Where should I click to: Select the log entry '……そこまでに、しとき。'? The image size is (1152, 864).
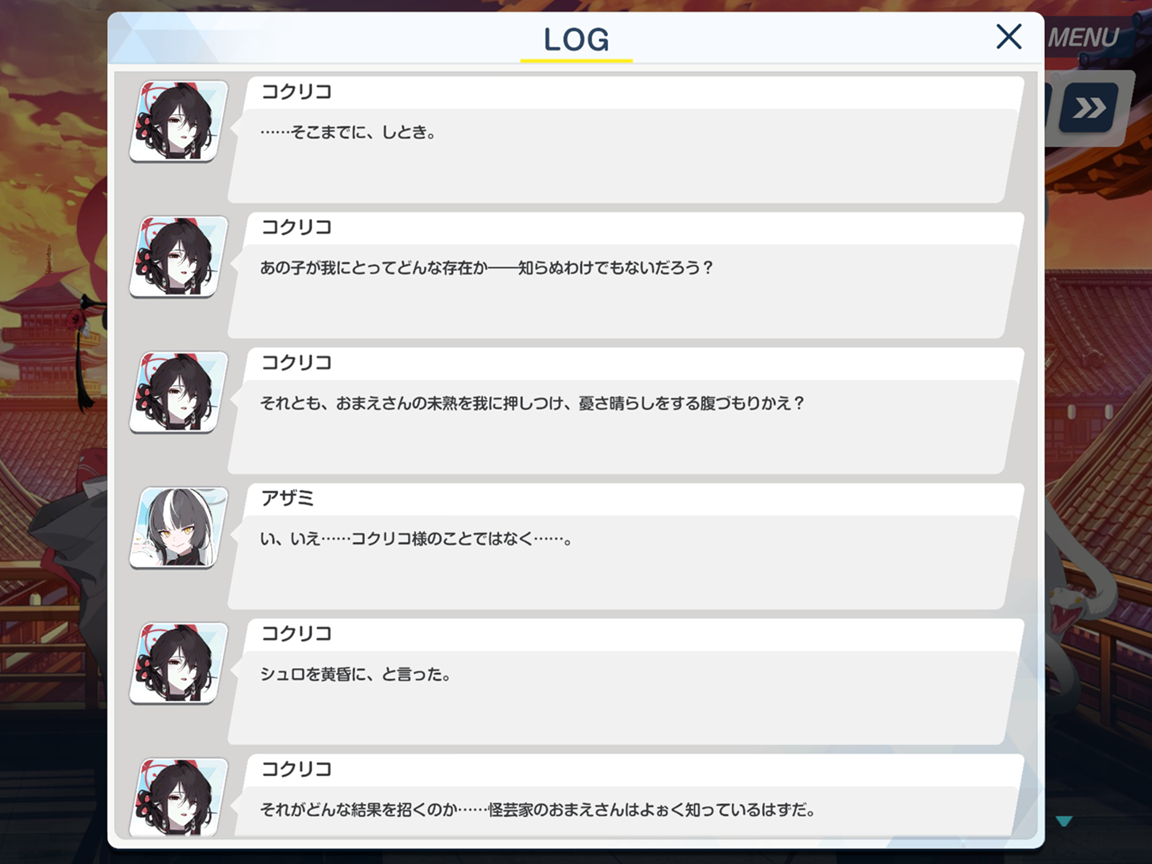(626, 140)
